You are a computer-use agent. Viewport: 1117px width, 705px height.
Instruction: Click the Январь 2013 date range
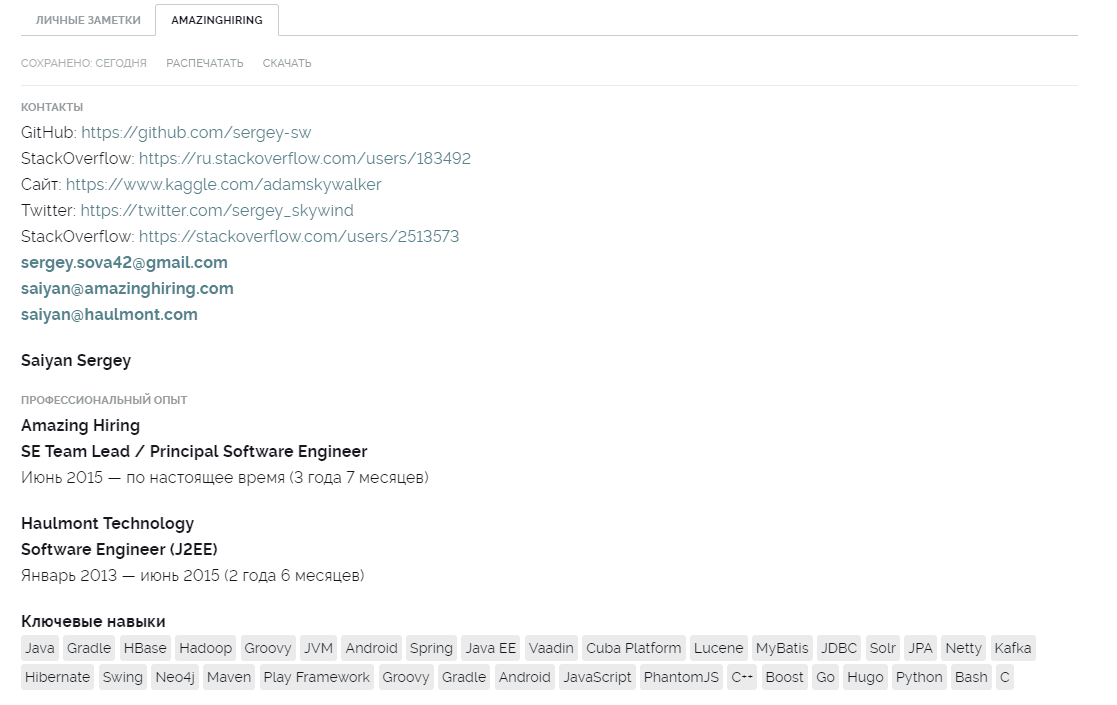[192, 575]
